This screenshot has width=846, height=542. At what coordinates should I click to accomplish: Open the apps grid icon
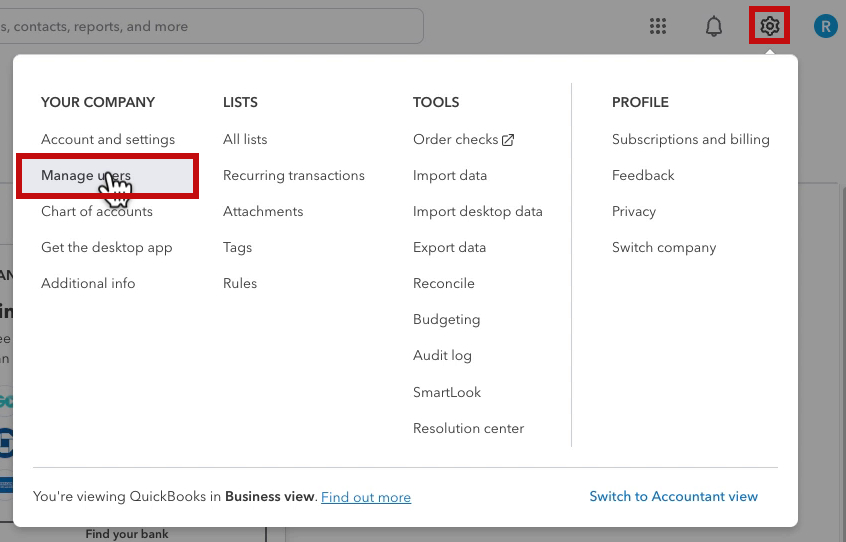pos(658,26)
